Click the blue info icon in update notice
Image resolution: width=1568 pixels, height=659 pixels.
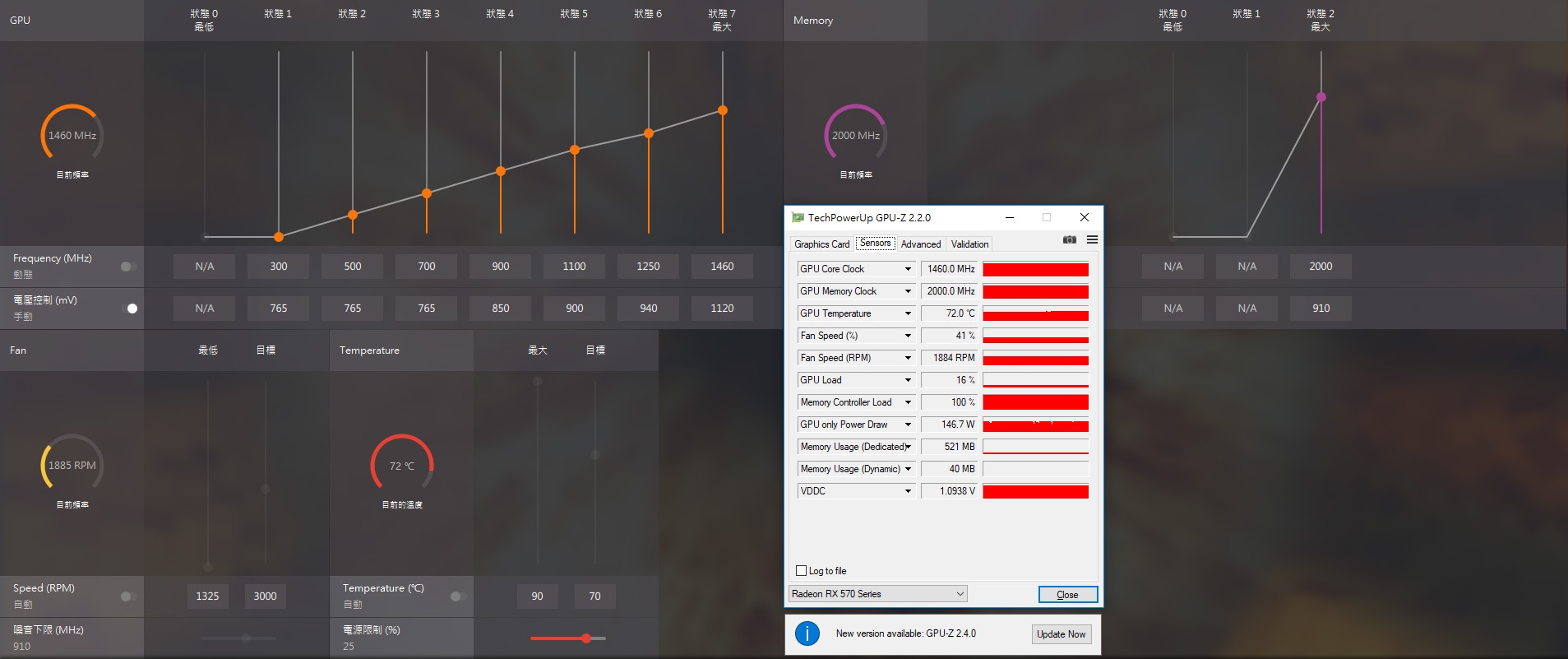click(x=807, y=633)
